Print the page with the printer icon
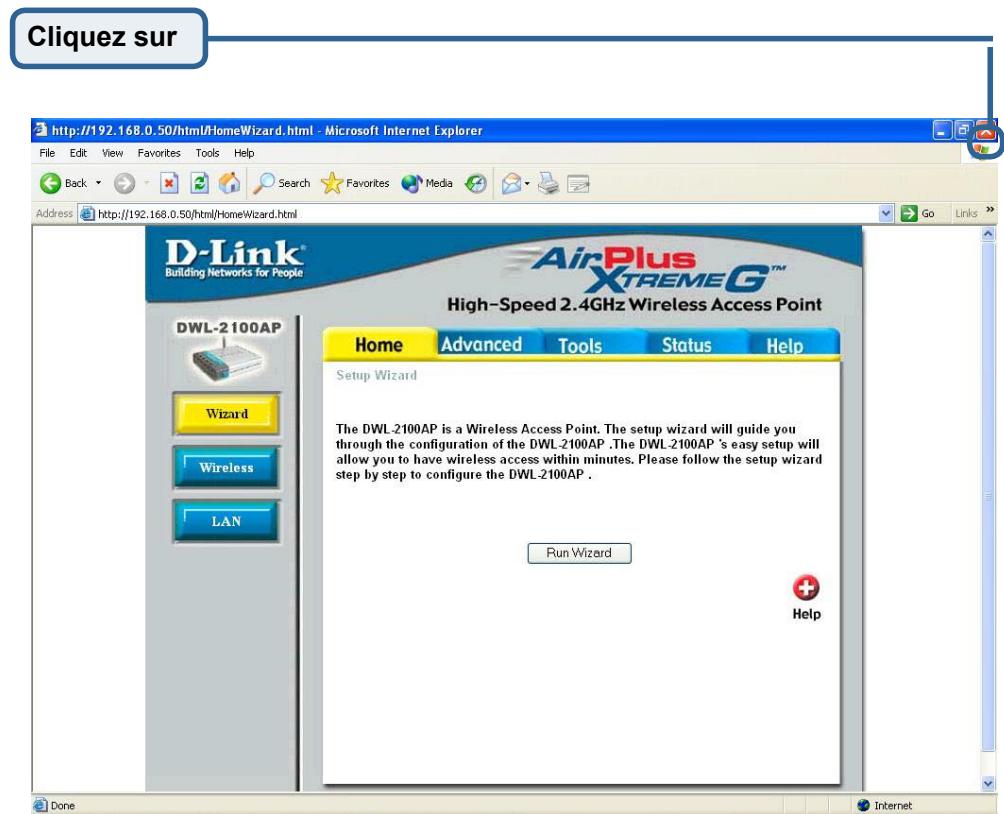1004x814 pixels. (x=548, y=184)
